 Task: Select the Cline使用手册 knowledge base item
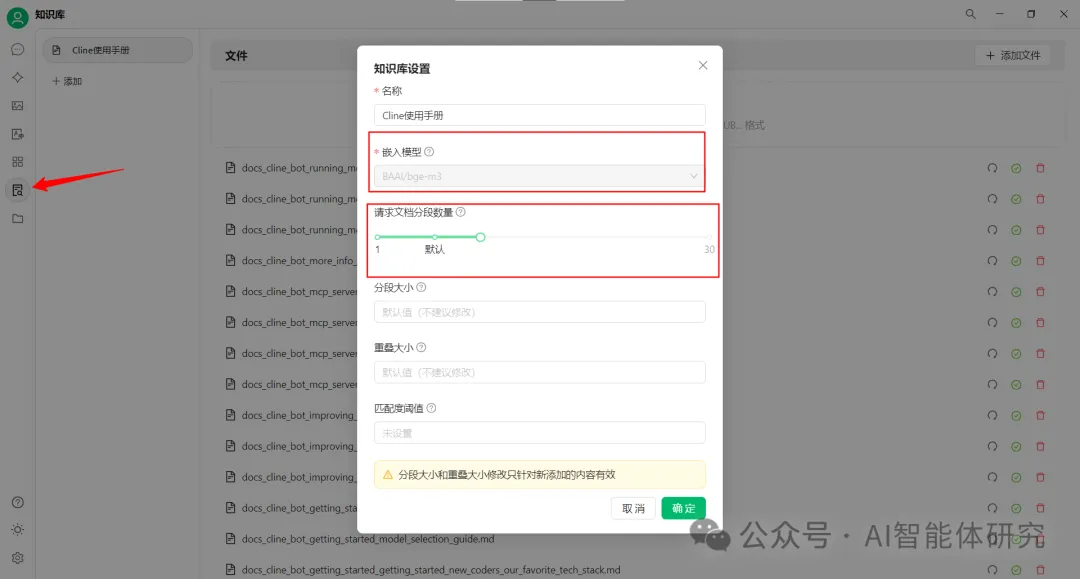[x=117, y=50]
